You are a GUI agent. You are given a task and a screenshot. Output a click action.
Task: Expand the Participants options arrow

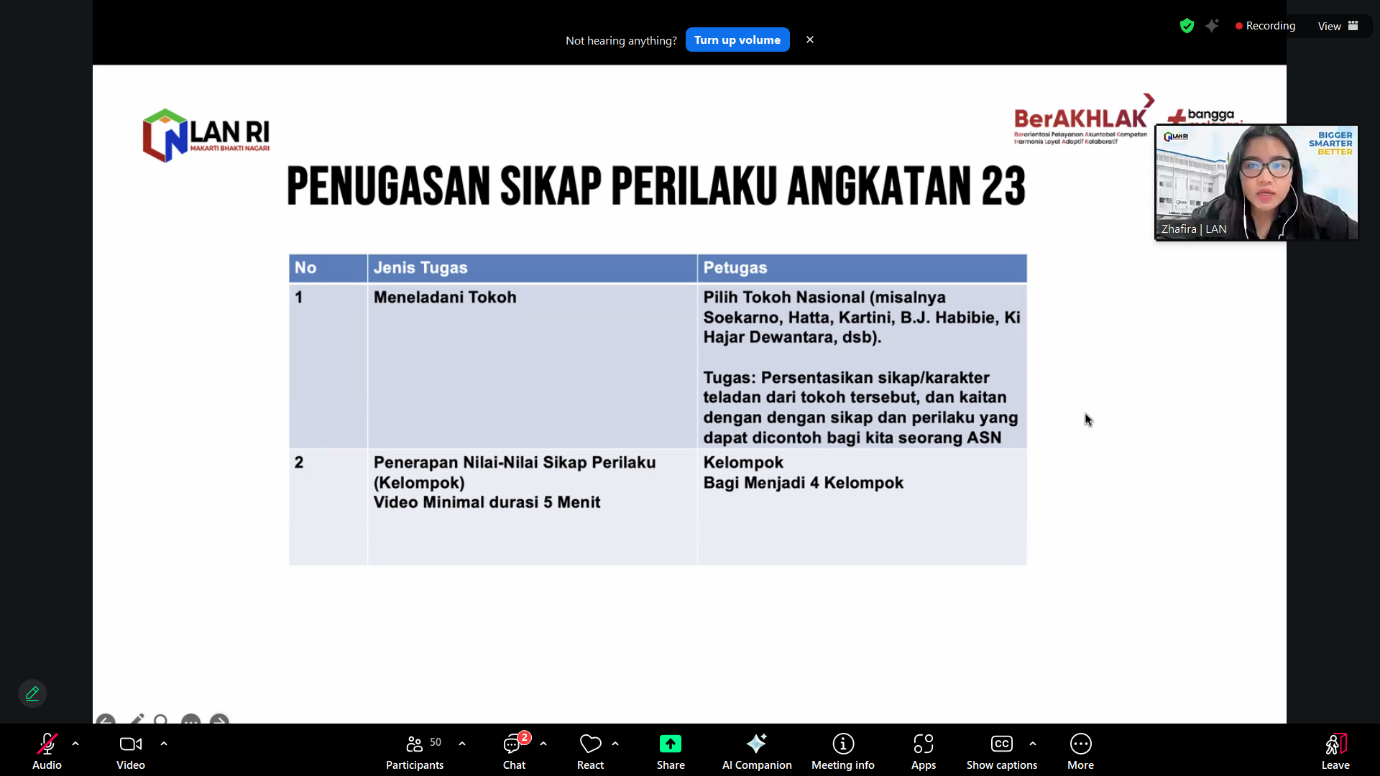(x=462, y=744)
